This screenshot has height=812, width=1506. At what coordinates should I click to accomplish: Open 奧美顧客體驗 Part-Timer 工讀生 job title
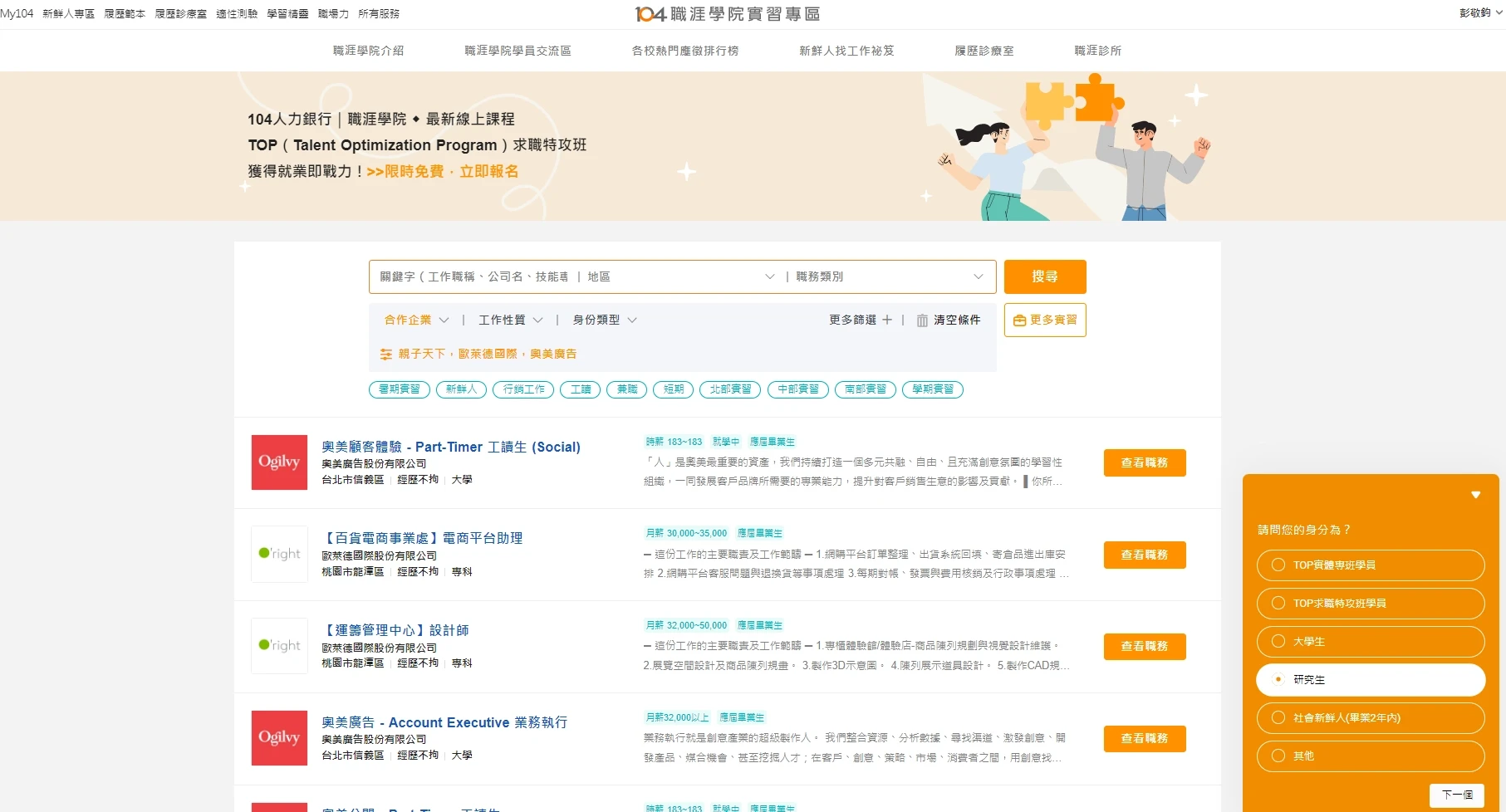(451, 447)
